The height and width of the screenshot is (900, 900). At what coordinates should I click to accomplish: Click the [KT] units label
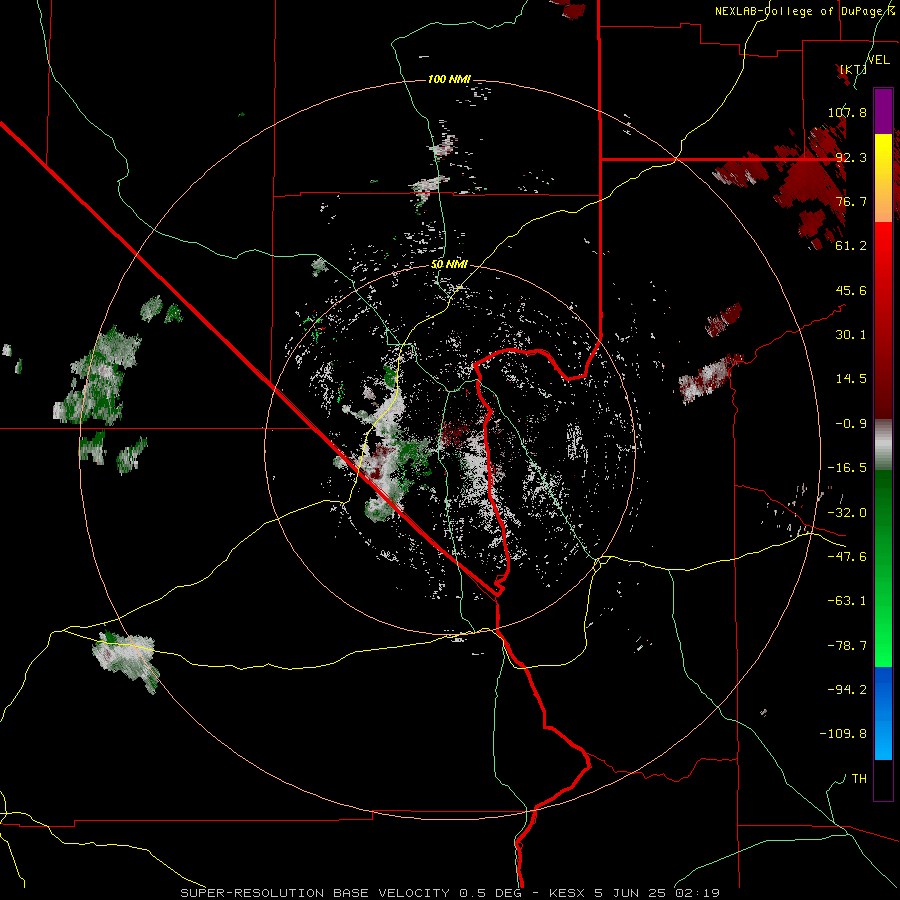(853, 69)
